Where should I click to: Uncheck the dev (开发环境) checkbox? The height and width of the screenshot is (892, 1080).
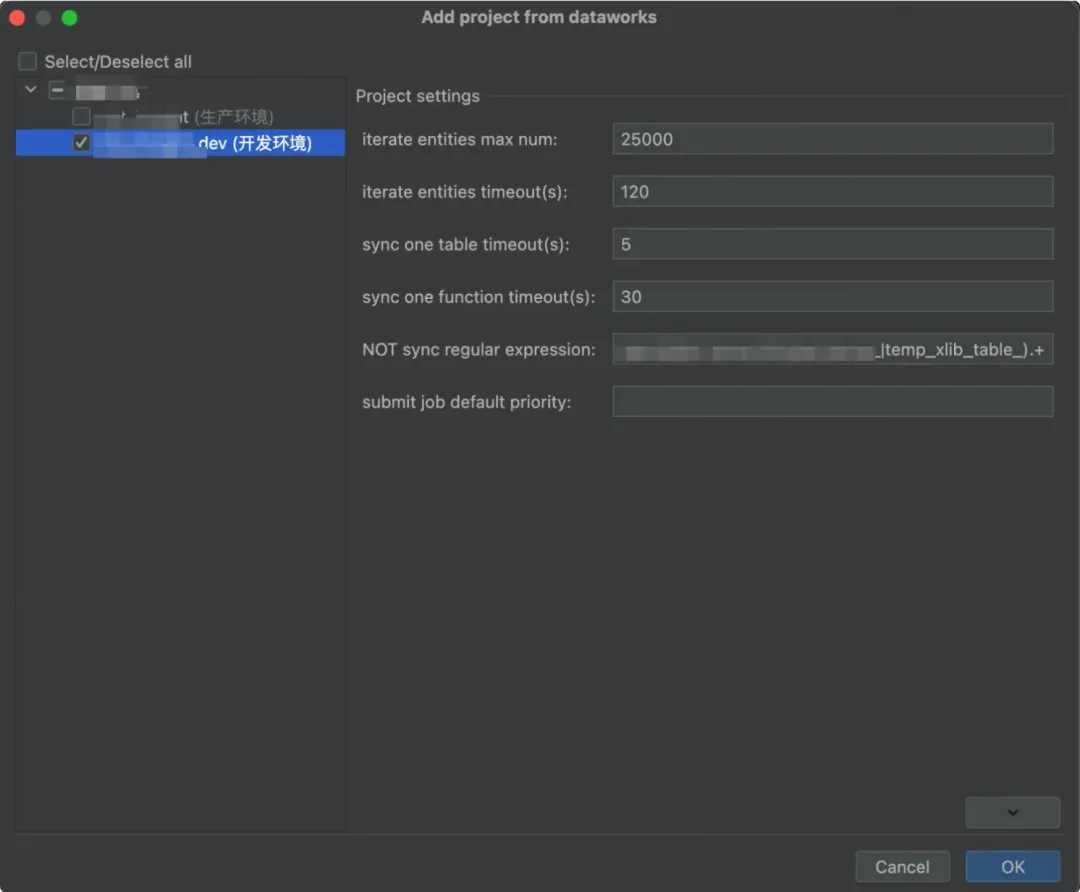point(81,143)
